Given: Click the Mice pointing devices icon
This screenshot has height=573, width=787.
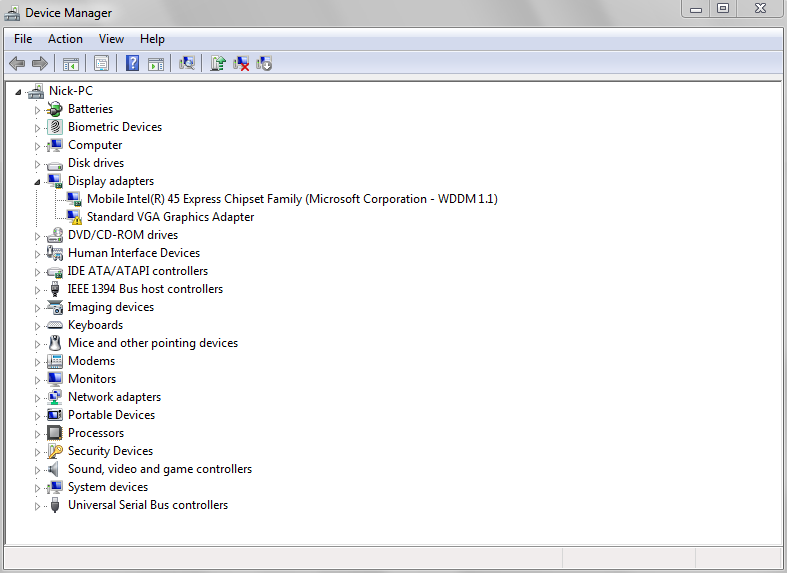Looking at the screenshot, I should (55, 343).
